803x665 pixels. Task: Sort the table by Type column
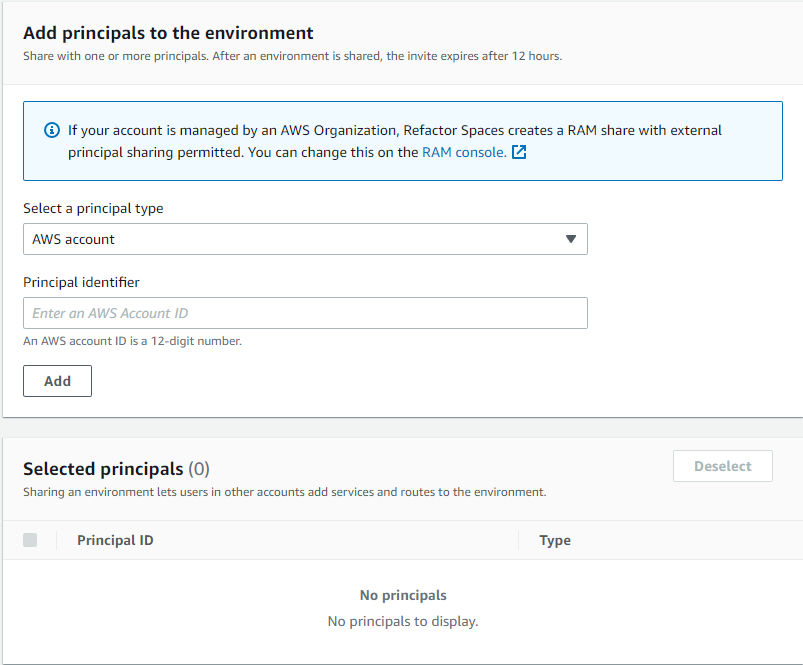(553, 540)
